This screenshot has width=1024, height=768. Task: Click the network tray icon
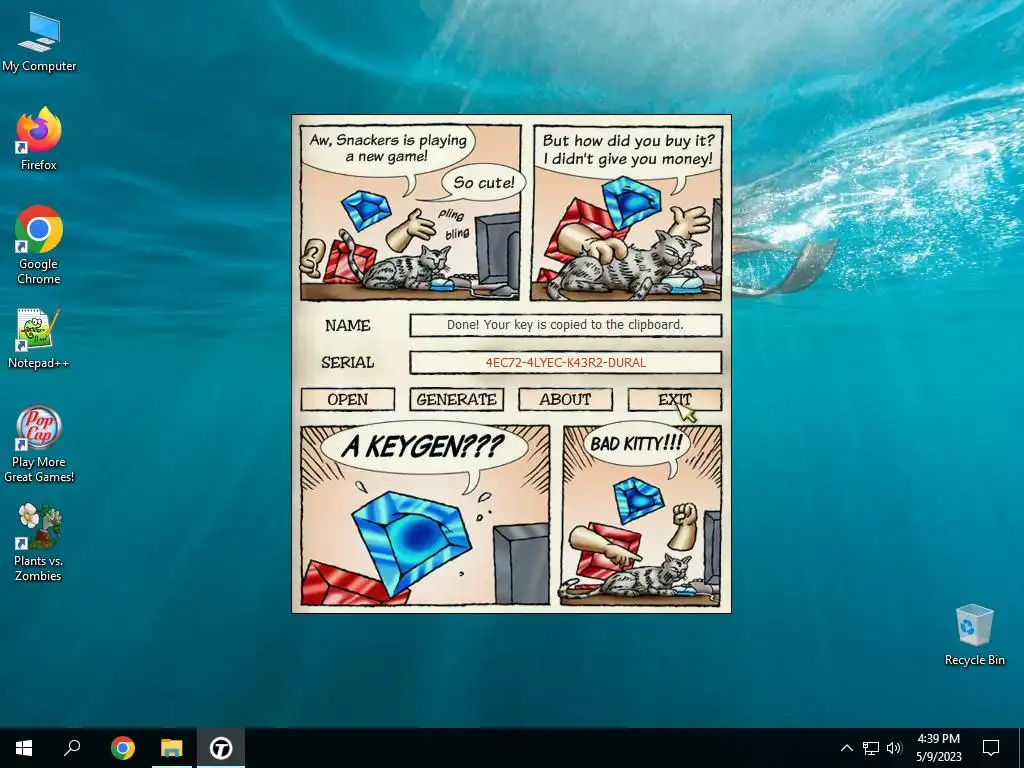[871, 748]
